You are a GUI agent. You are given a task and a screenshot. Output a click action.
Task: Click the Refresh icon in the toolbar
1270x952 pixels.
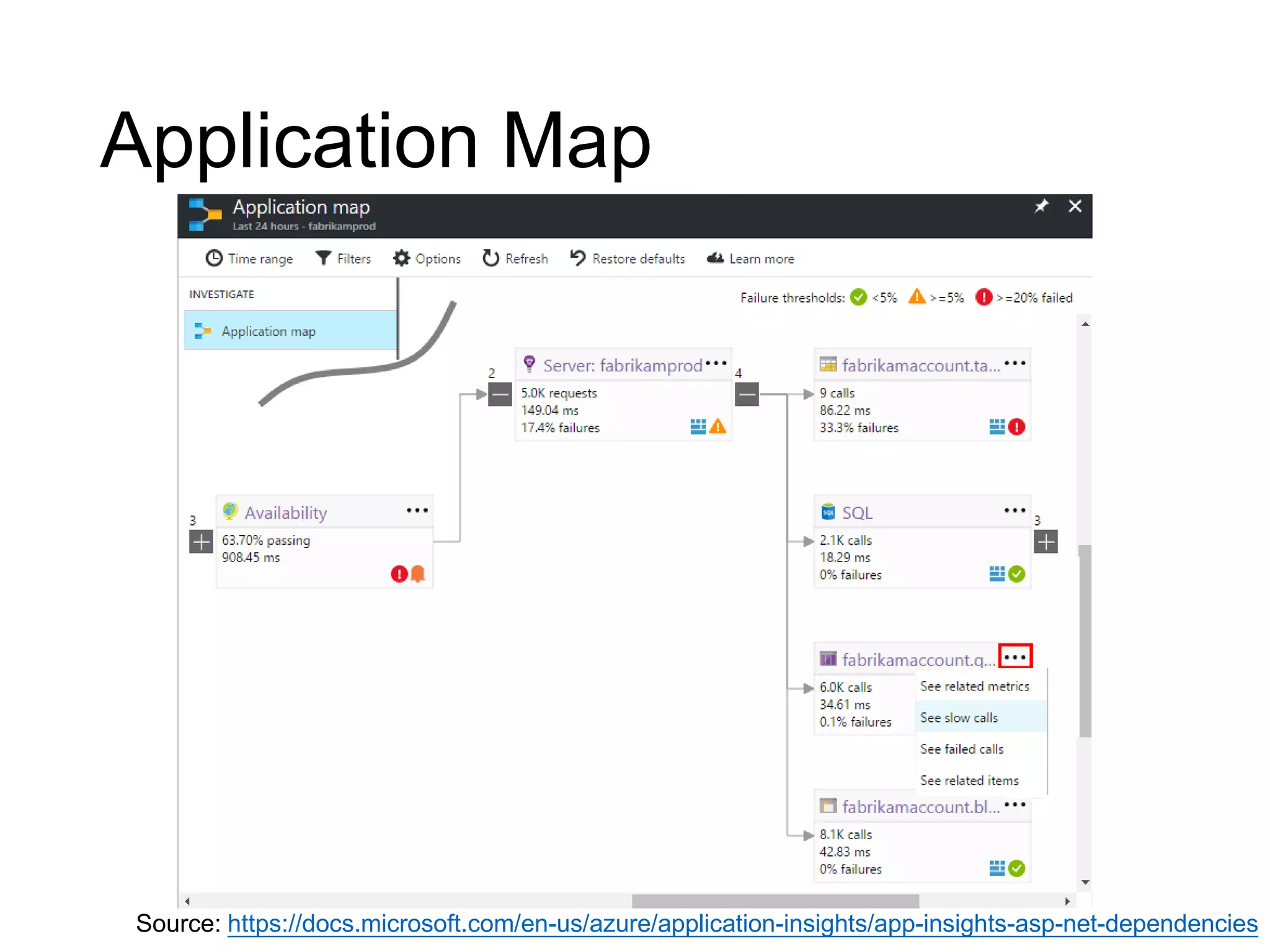click(x=491, y=258)
